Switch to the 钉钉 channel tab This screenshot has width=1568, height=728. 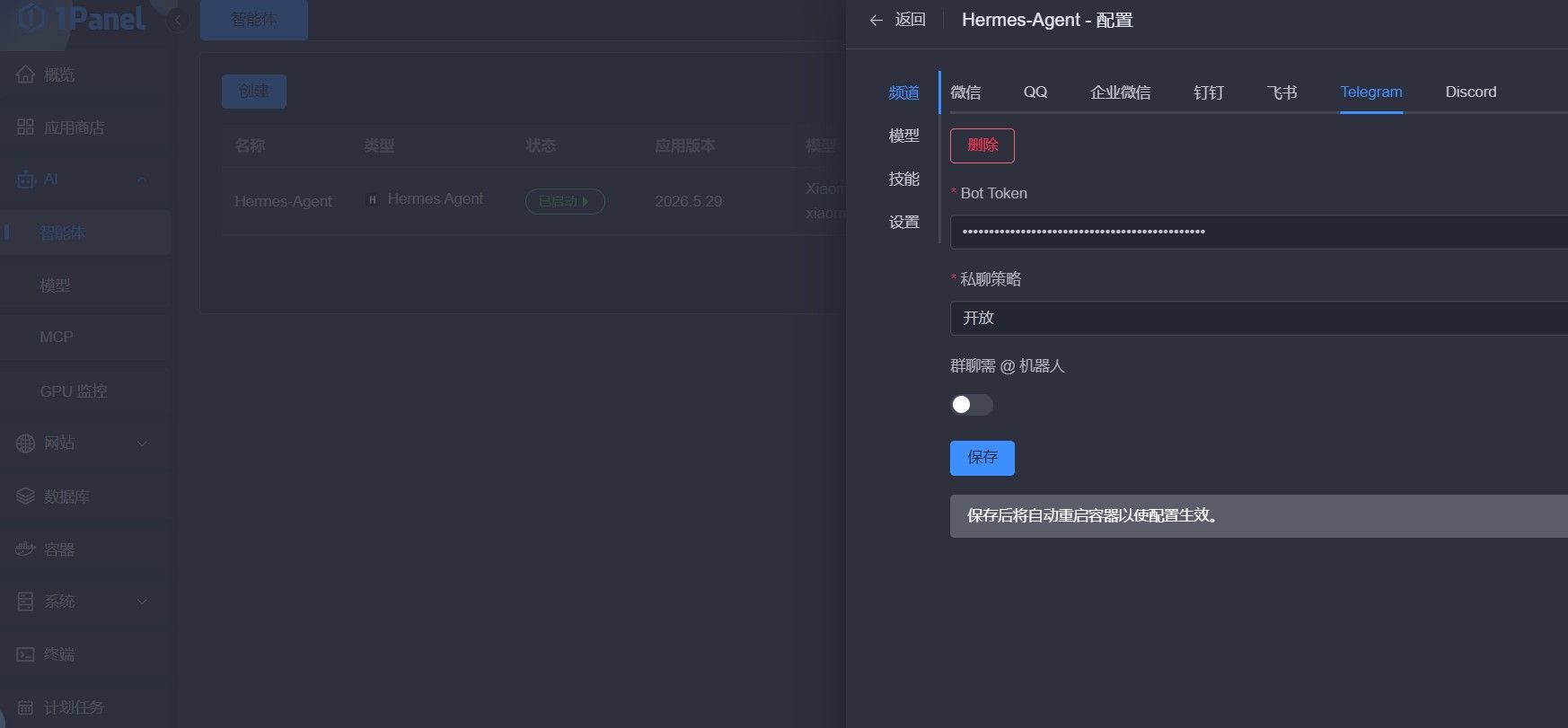(x=1209, y=92)
